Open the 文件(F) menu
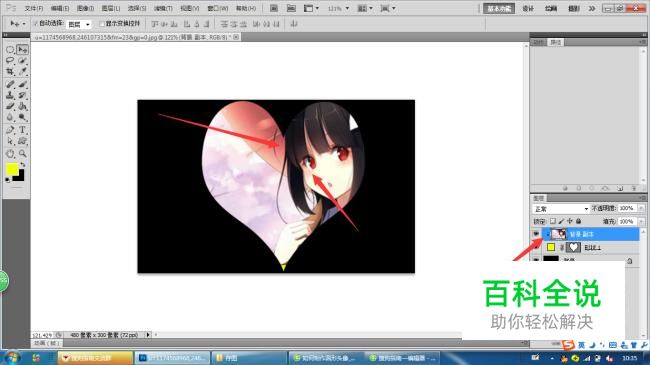This screenshot has width=650, height=365. tap(34, 8)
